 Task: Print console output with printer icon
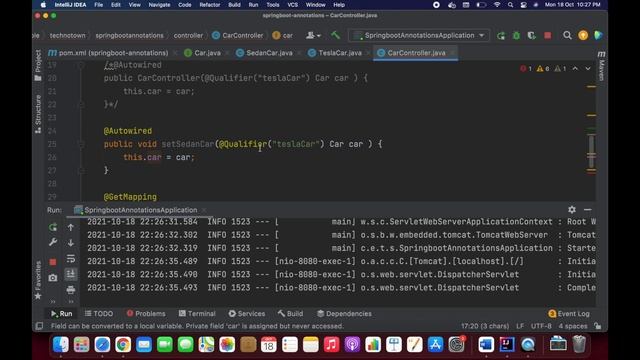pos(71,290)
